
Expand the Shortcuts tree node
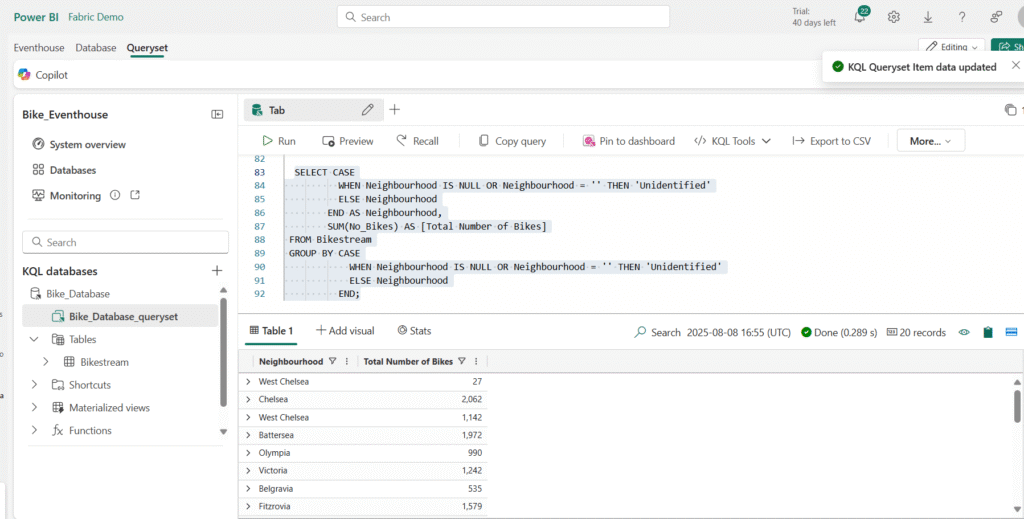pos(34,385)
